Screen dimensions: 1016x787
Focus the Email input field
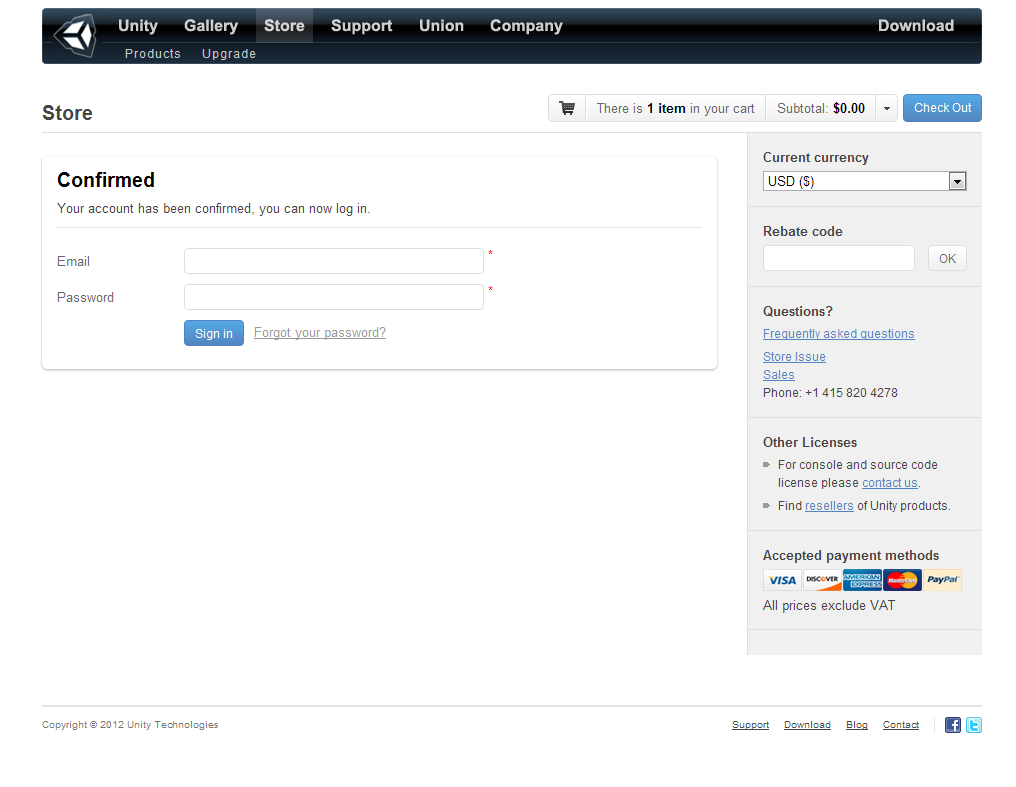[334, 261]
